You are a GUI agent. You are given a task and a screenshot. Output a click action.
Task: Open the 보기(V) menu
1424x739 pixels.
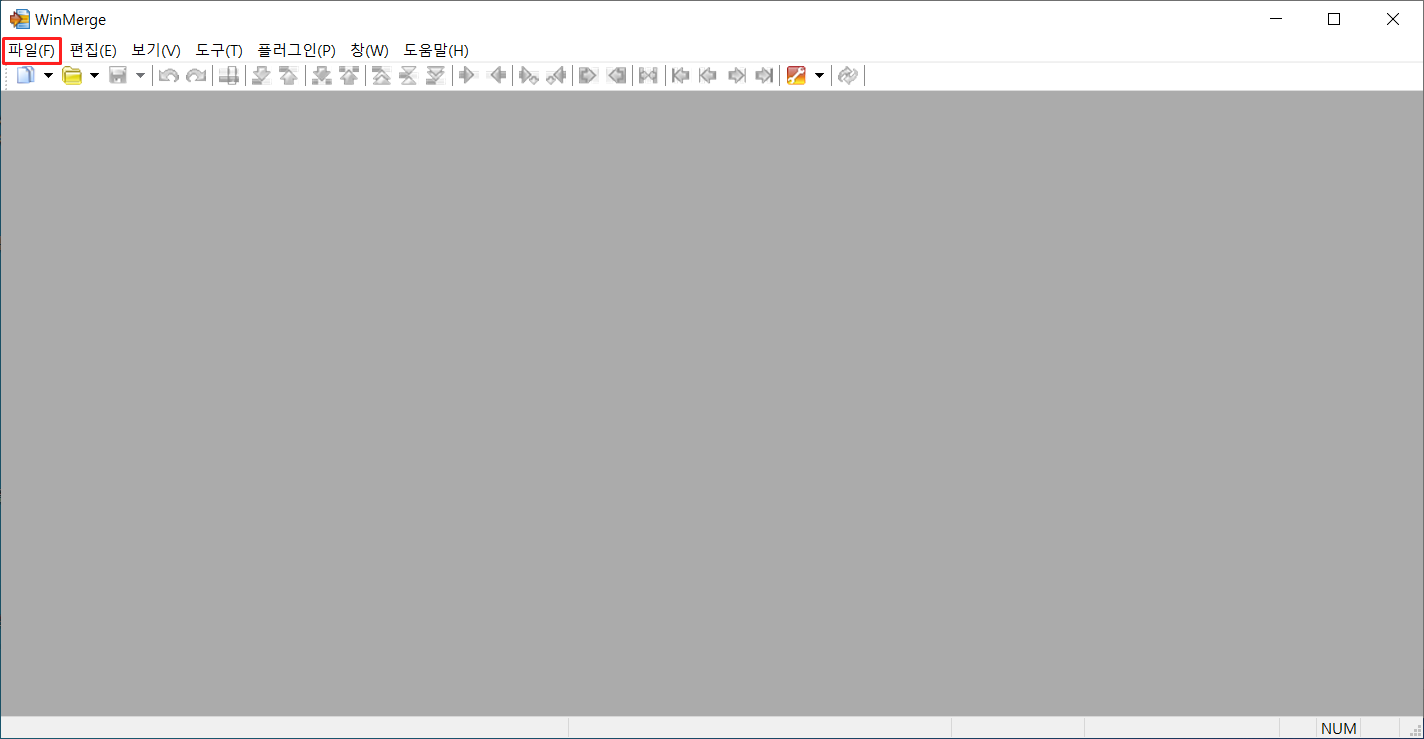click(156, 50)
